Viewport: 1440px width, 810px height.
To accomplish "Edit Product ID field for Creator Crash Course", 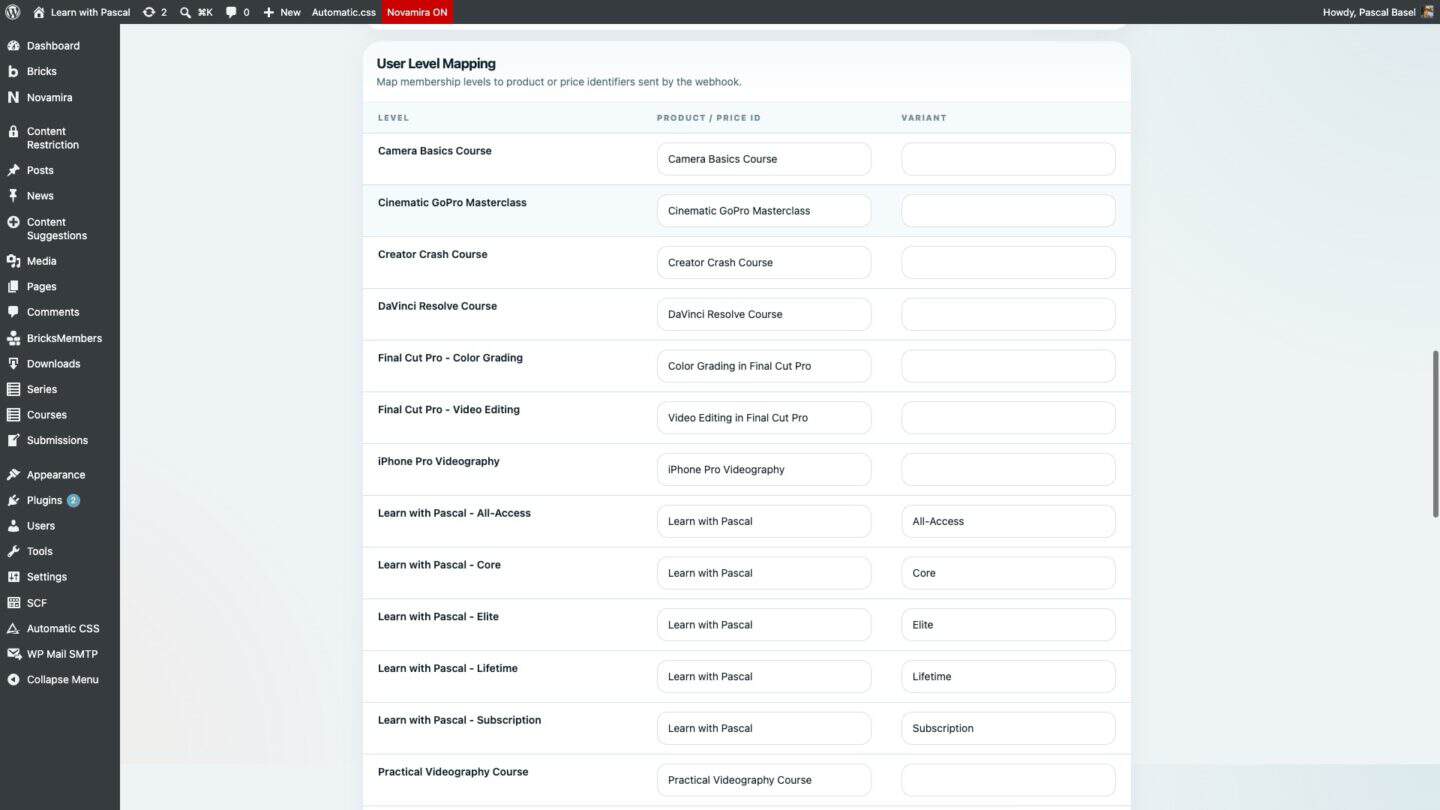I will click(764, 262).
